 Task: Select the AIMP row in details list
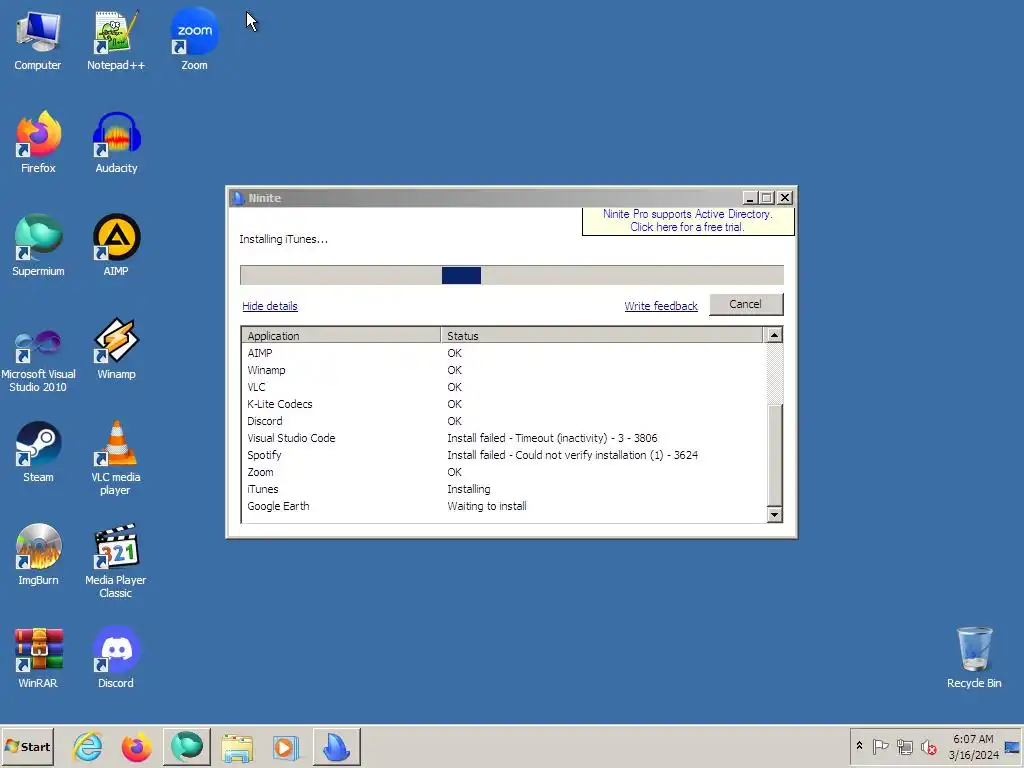503,353
